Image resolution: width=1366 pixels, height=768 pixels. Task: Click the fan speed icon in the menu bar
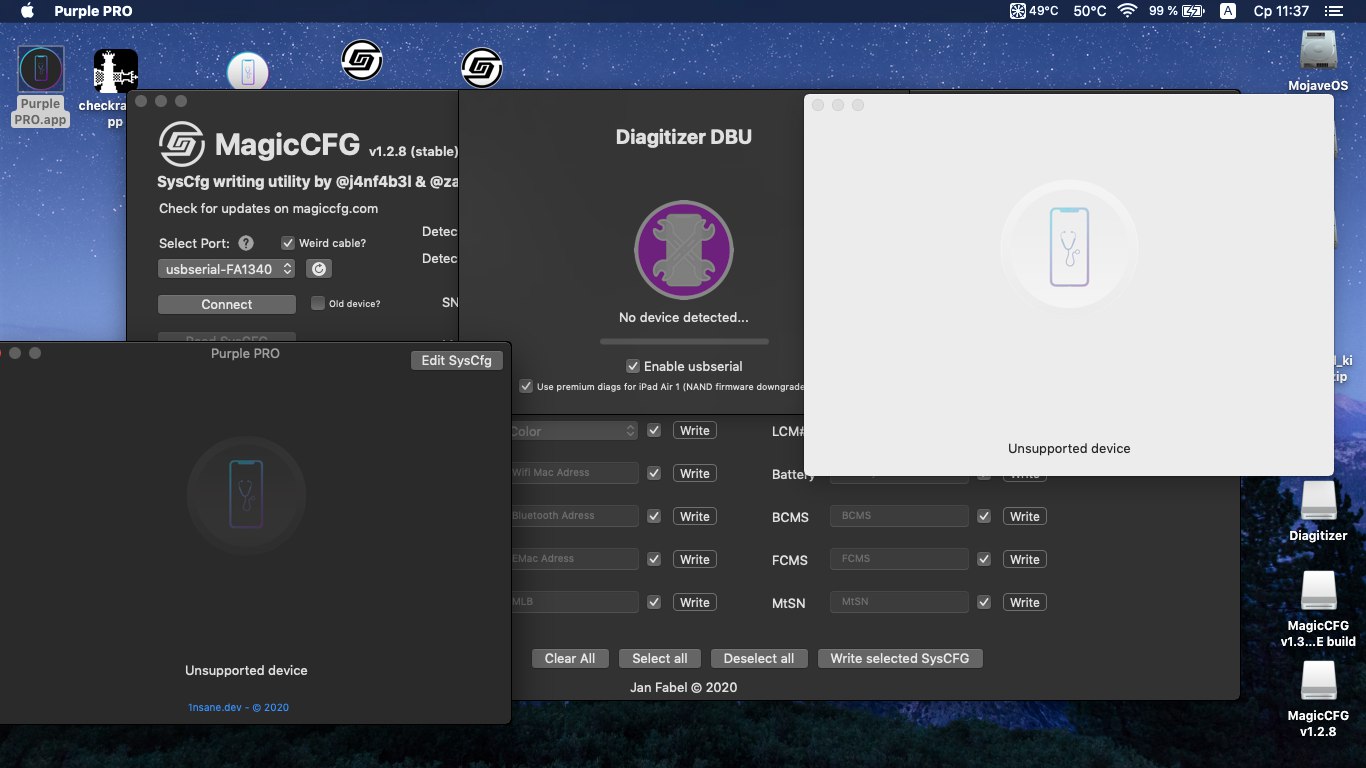1017,11
